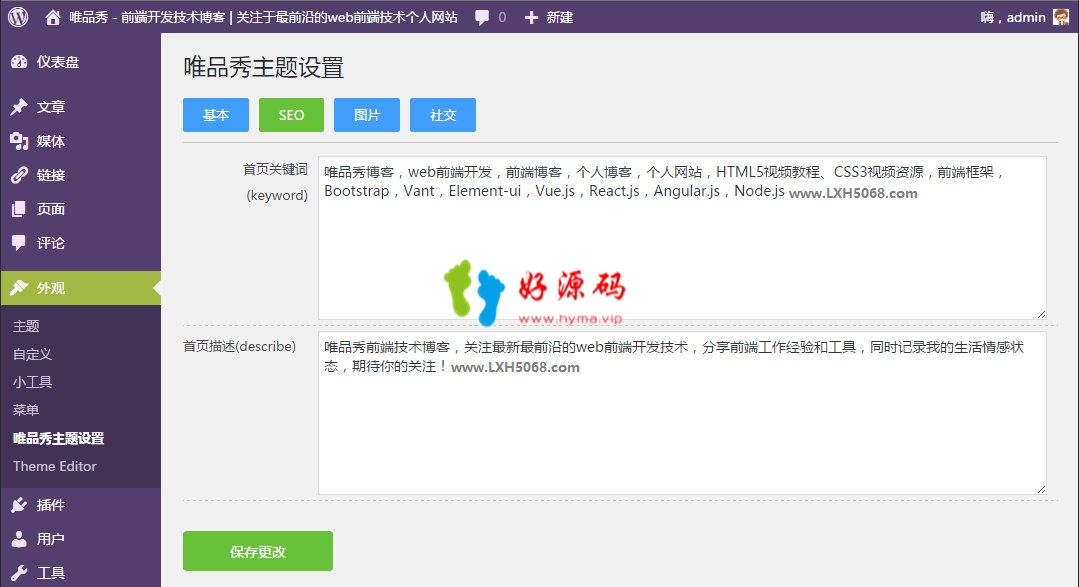This screenshot has height=587, width=1079.
Task: Open 唯品秀主题设置 submenu link
Action: pyautogui.click(x=58, y=438)
